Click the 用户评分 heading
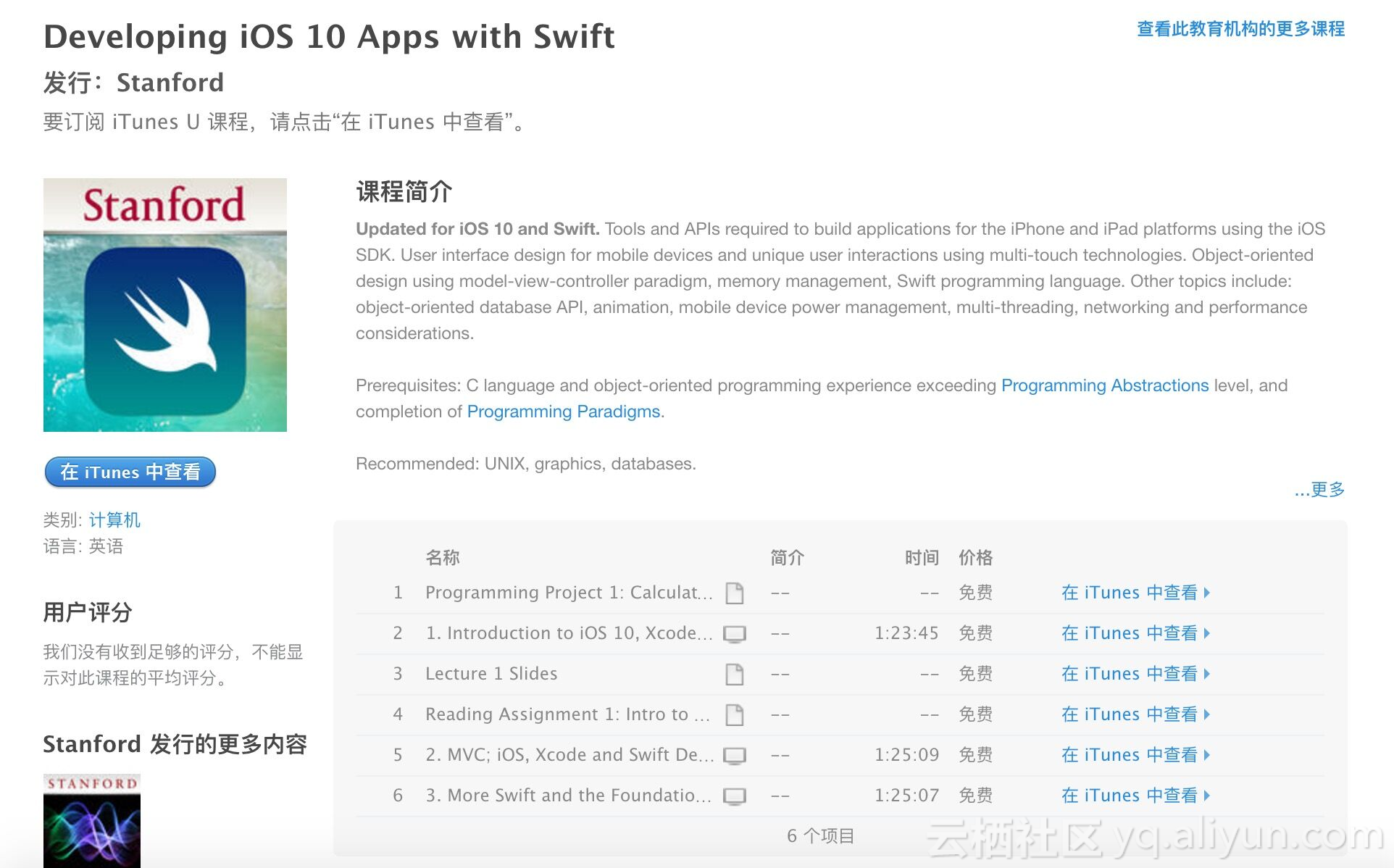The height and width of the screenshot is (868, 1394). pos(88,613)
